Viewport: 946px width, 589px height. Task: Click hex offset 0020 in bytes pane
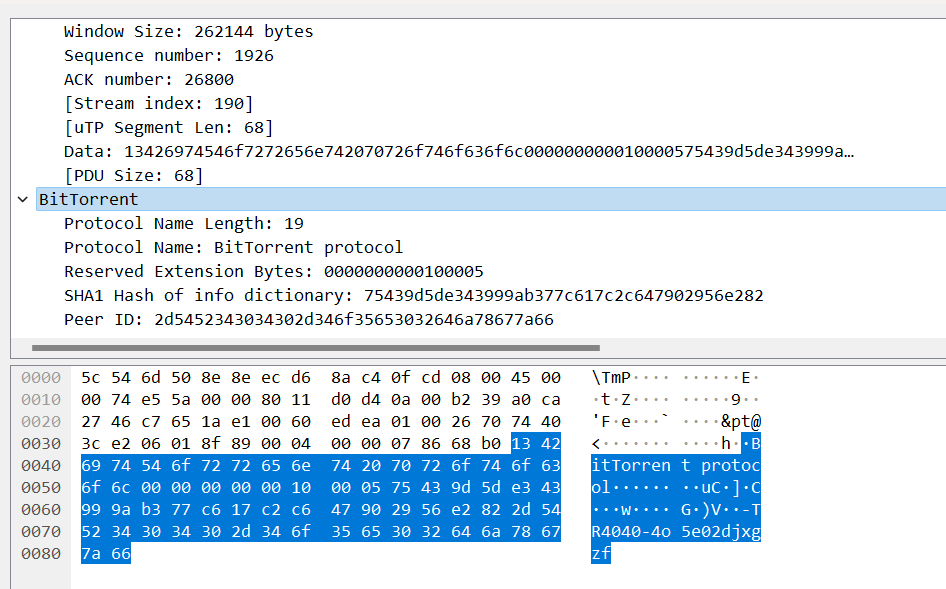click(x=41, y=422)
